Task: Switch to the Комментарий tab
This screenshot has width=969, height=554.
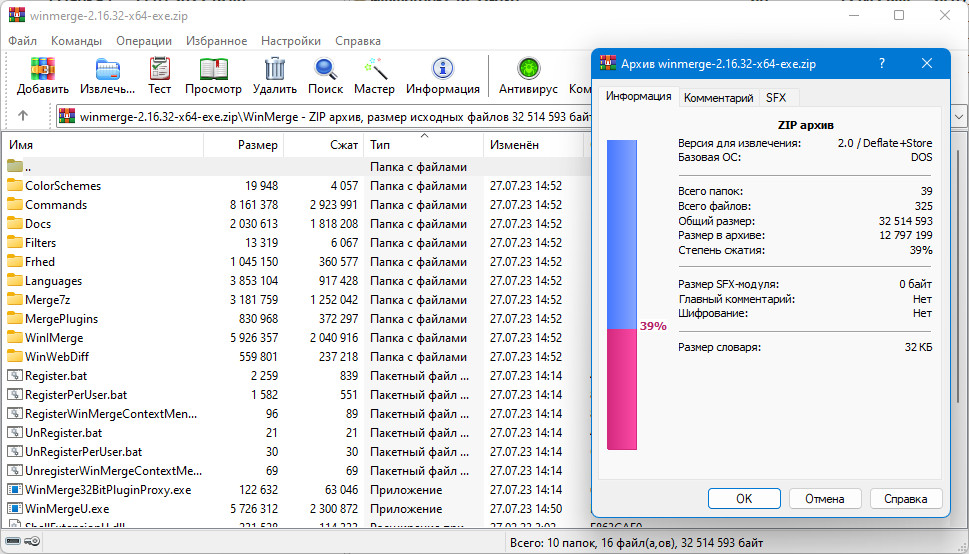Action: [x=719, y=98]
